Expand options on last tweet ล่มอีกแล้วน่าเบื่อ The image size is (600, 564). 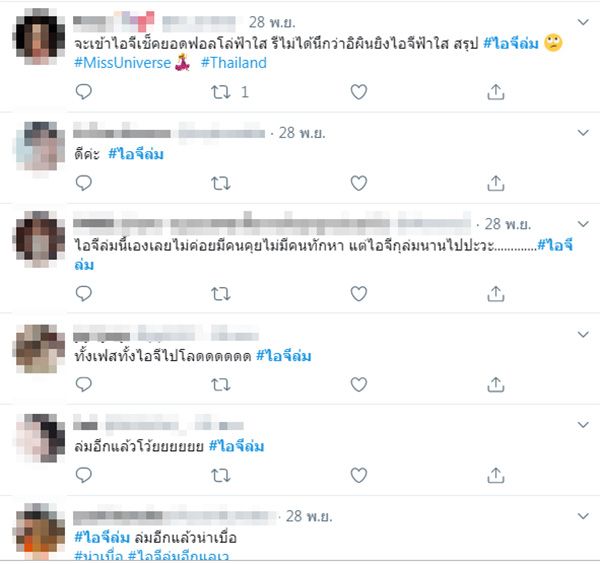583,516
